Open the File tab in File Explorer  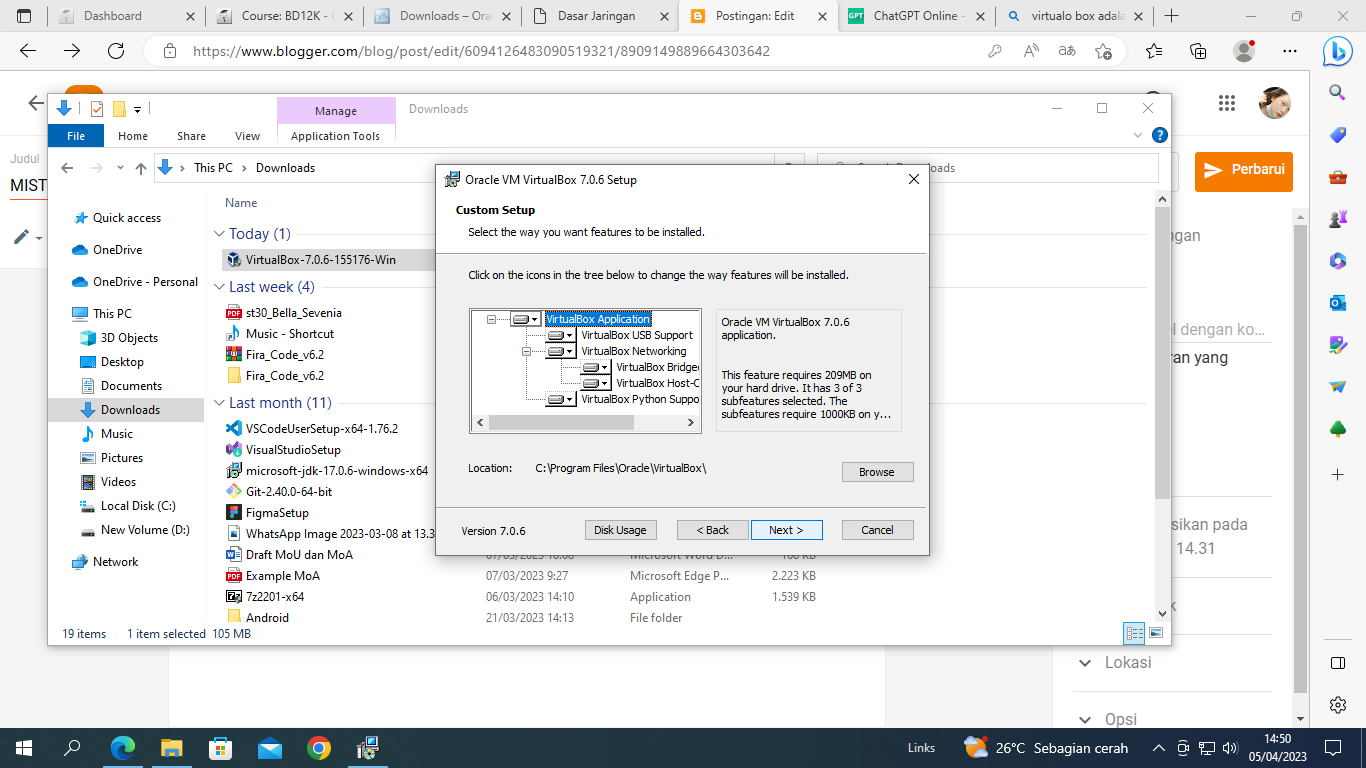coord(76,136)
